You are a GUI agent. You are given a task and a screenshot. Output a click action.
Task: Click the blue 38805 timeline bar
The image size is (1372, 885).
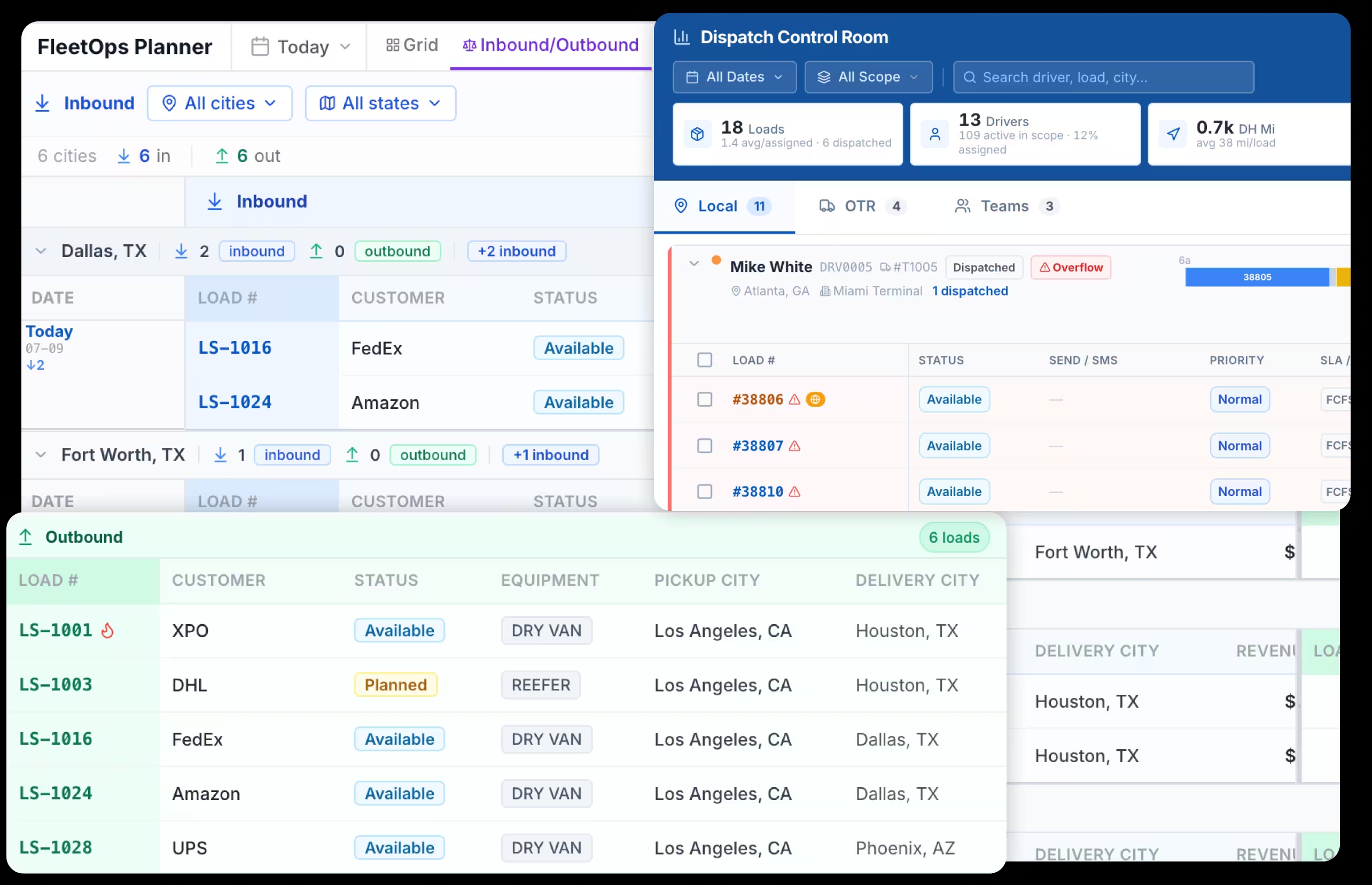coord(1257,277)
